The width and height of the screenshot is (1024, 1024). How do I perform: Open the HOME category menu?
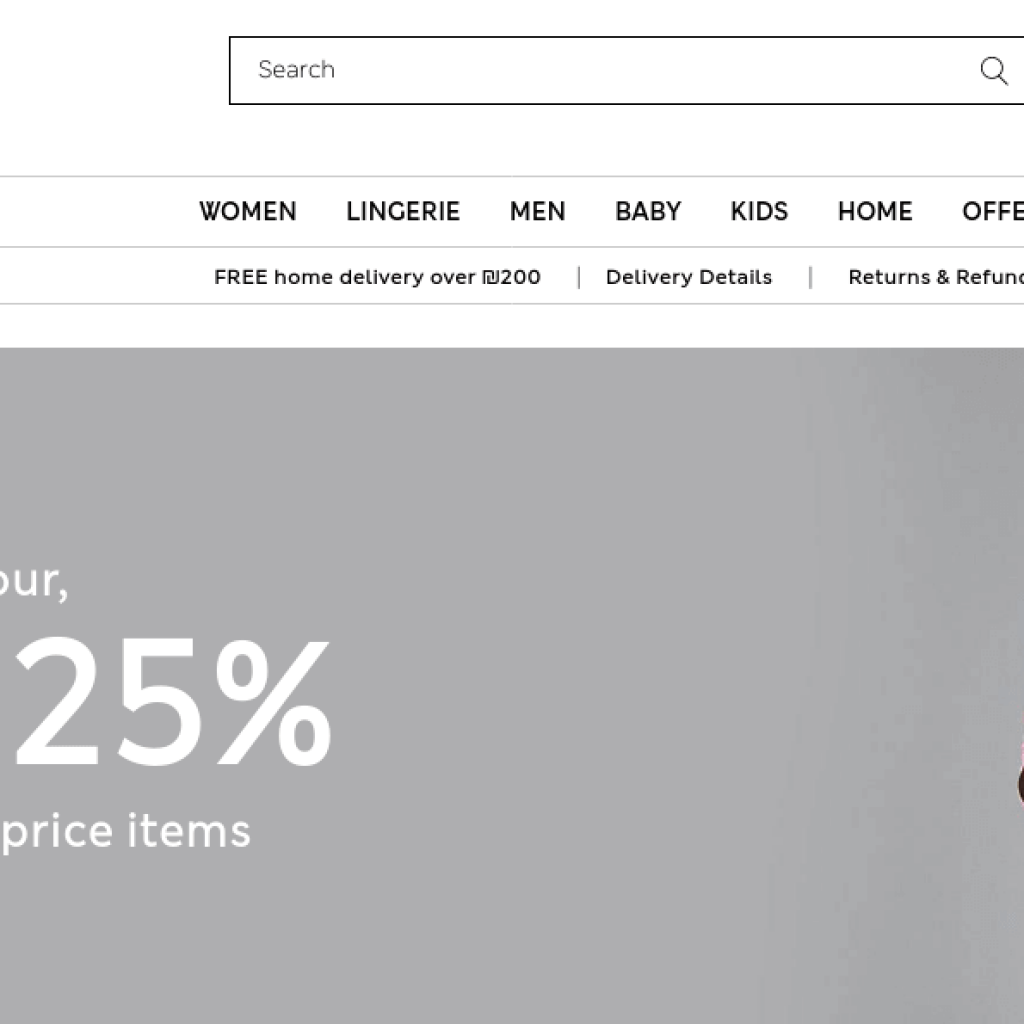click(874, 211)
